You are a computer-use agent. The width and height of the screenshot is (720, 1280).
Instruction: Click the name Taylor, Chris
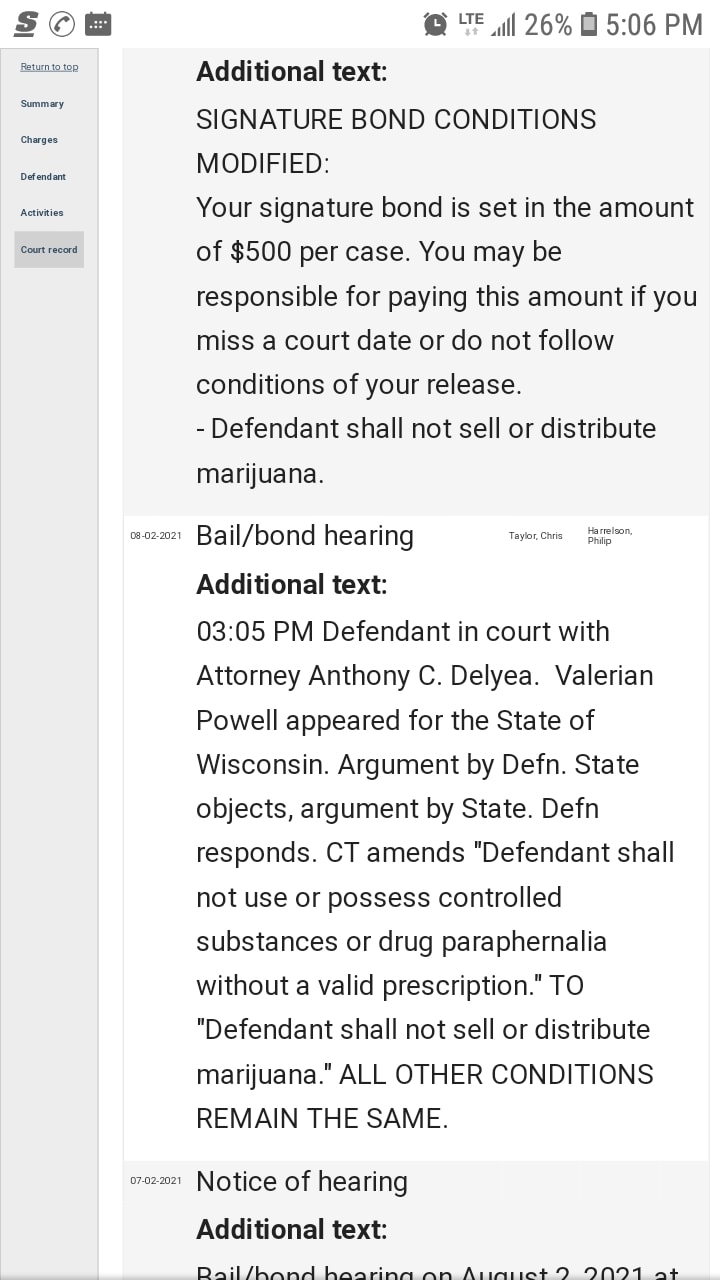tap(535, 536)
